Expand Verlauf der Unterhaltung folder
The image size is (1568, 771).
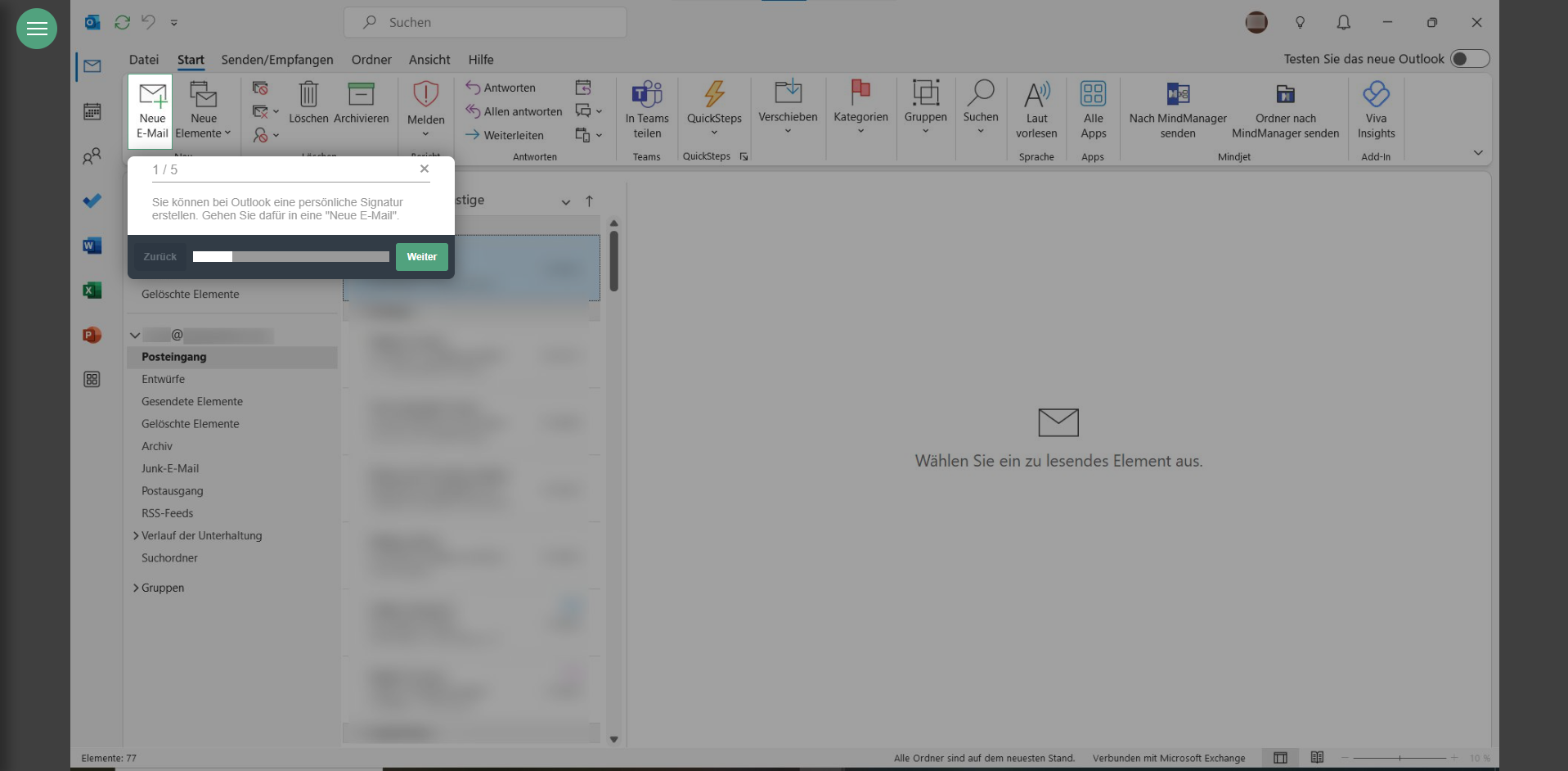pyautogui.click(x=136, y=536)
